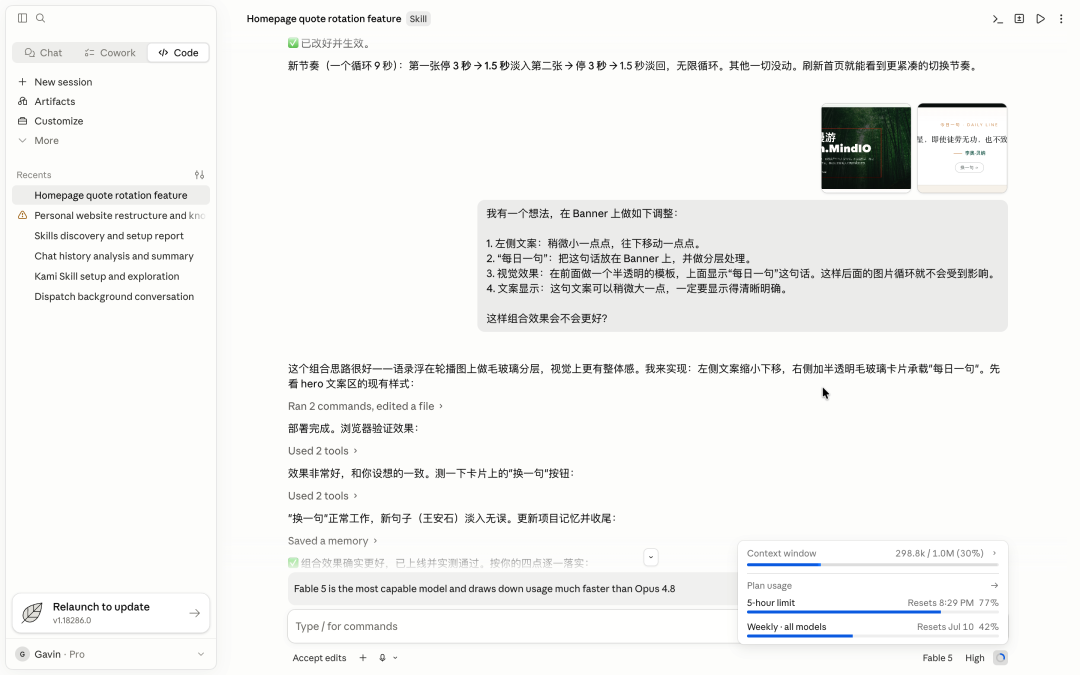Expand Context window details chevron
The height and width of the screenshot is (675, 1080).
pos(994,553)
